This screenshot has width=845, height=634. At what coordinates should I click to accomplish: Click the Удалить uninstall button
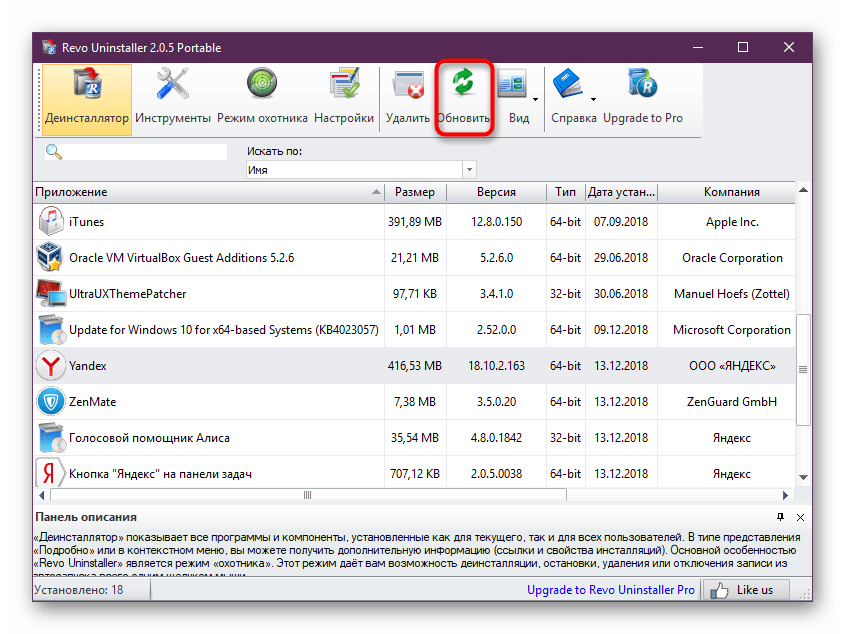tap(408, 99)
